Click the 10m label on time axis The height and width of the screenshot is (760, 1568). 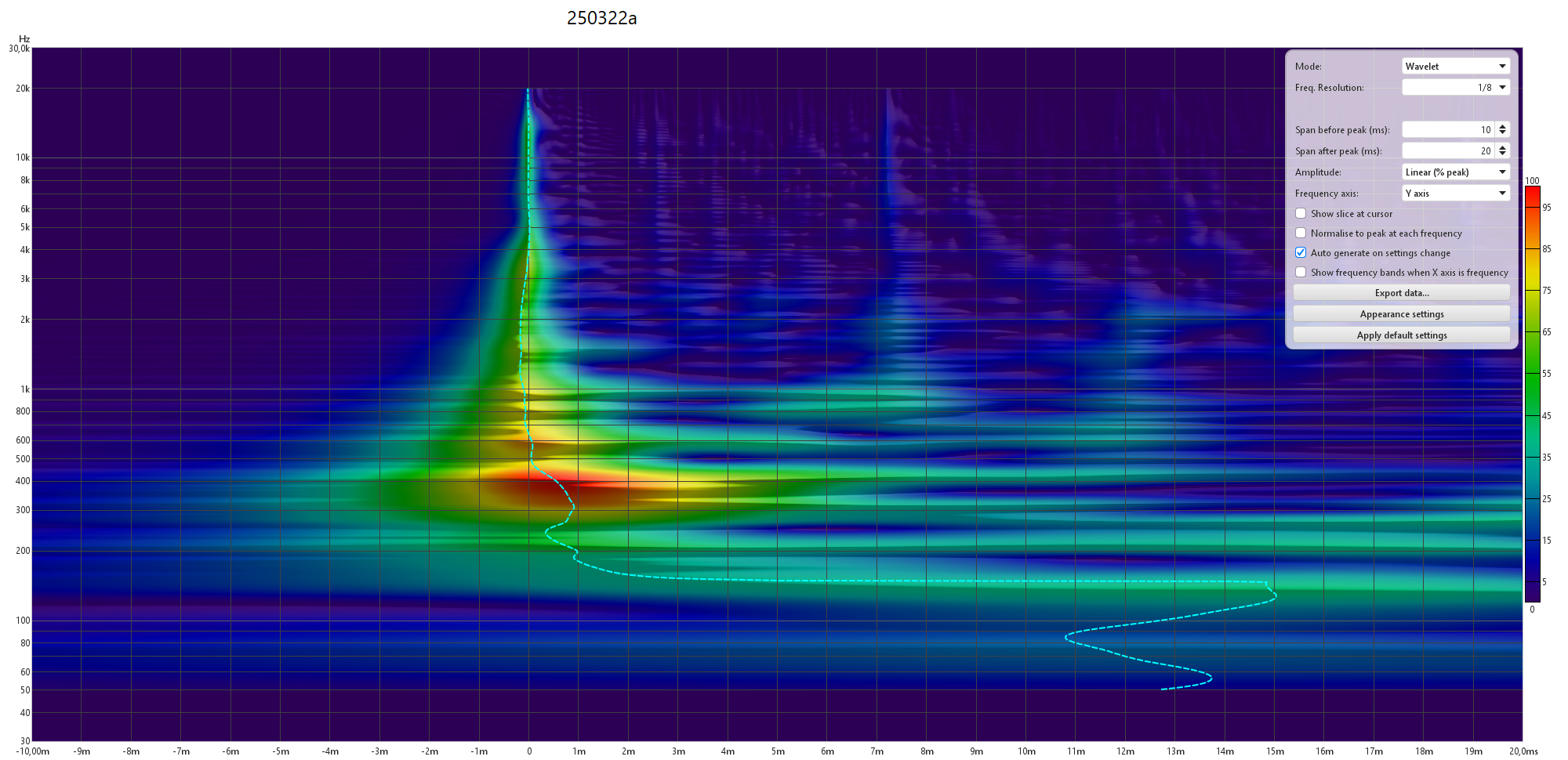[x=1026, y=751]
